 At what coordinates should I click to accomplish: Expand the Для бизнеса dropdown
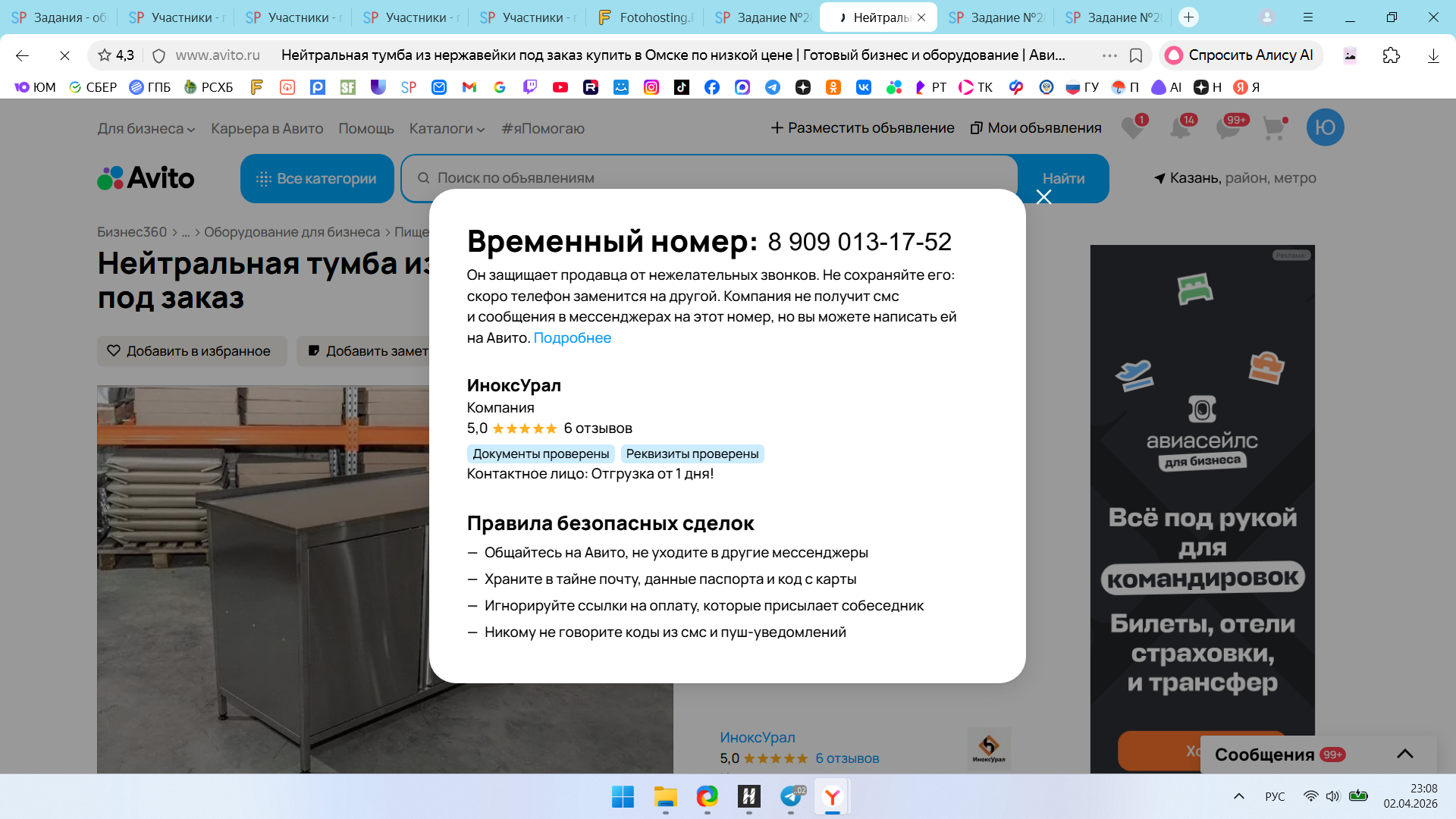point(146,128)
